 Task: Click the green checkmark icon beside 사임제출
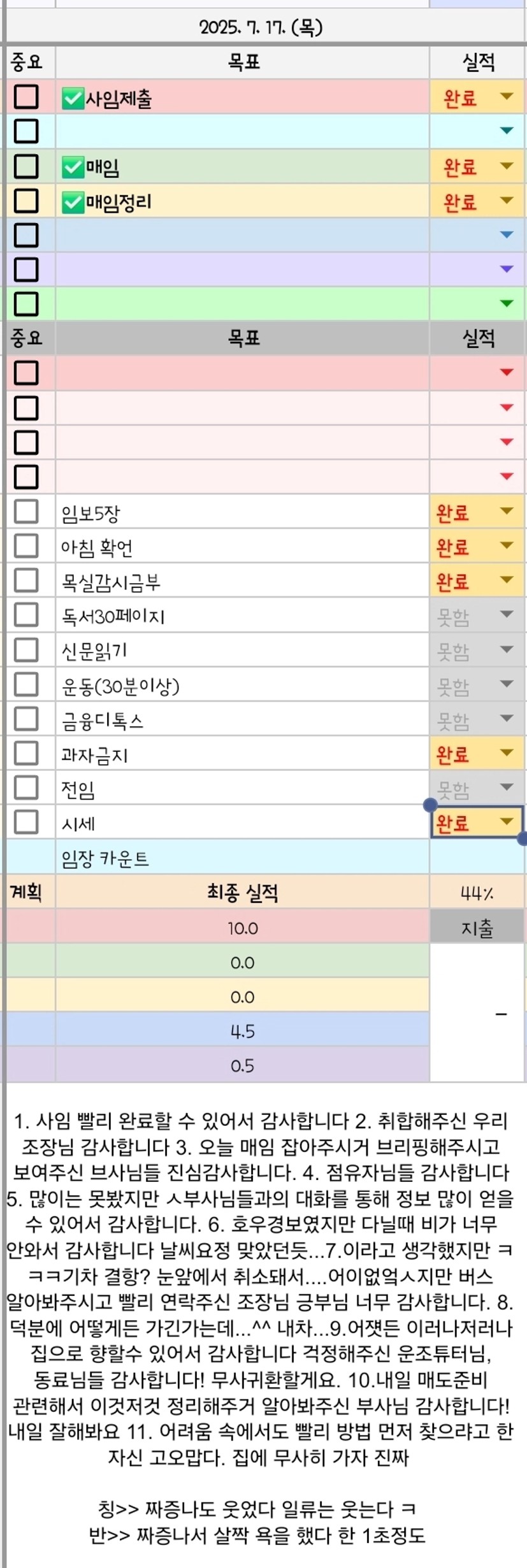[x=73, y=98]
